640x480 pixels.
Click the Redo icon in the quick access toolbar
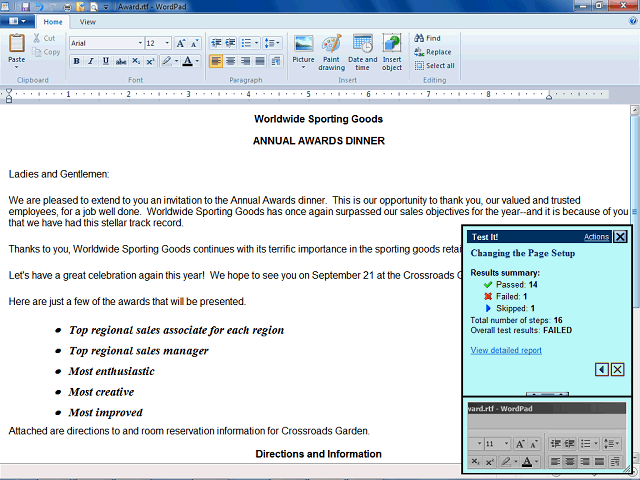pos(53,7)
